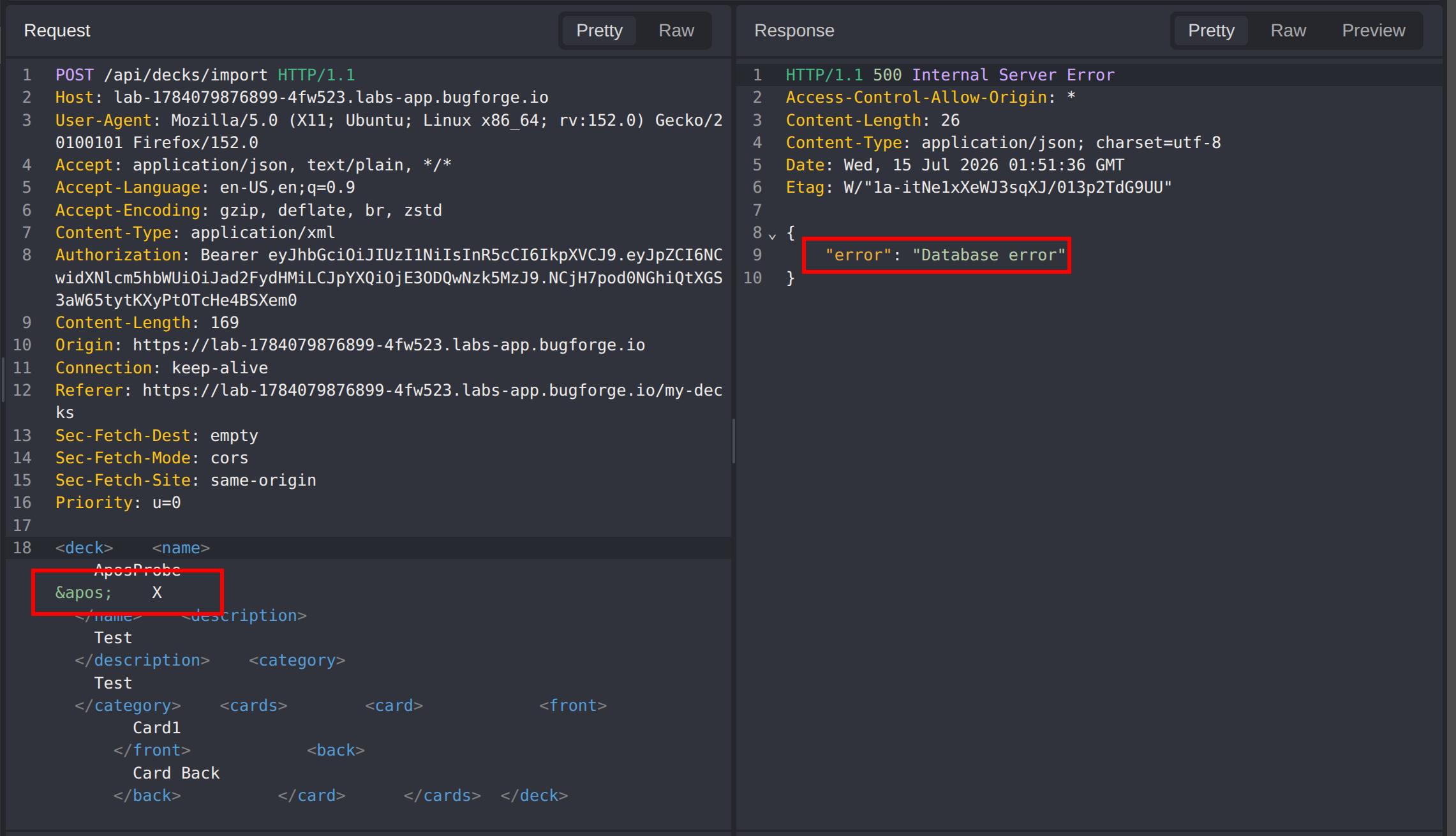Click the divider handle between Request and Response
The image size is (1456, 836).
pos(734,440)
